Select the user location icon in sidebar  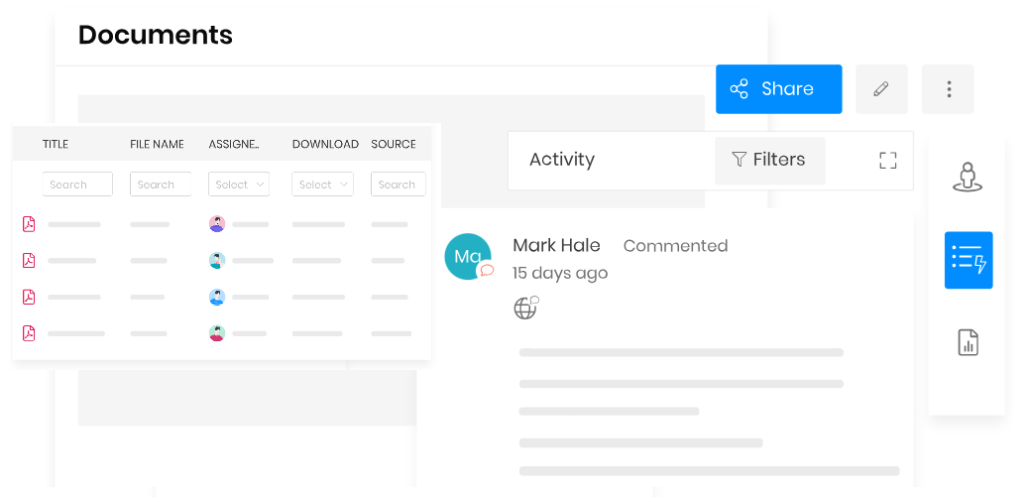click(x=967, y=177)
